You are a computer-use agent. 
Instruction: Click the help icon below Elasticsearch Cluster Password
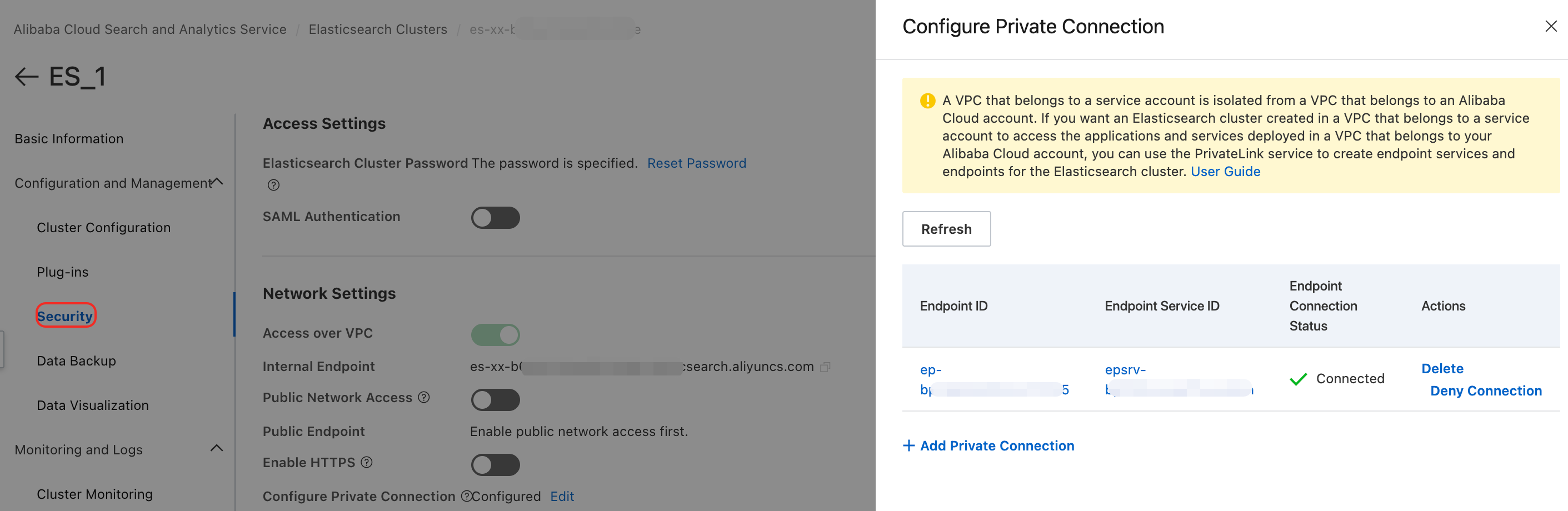pyautogui.click(x=274, y=185)
